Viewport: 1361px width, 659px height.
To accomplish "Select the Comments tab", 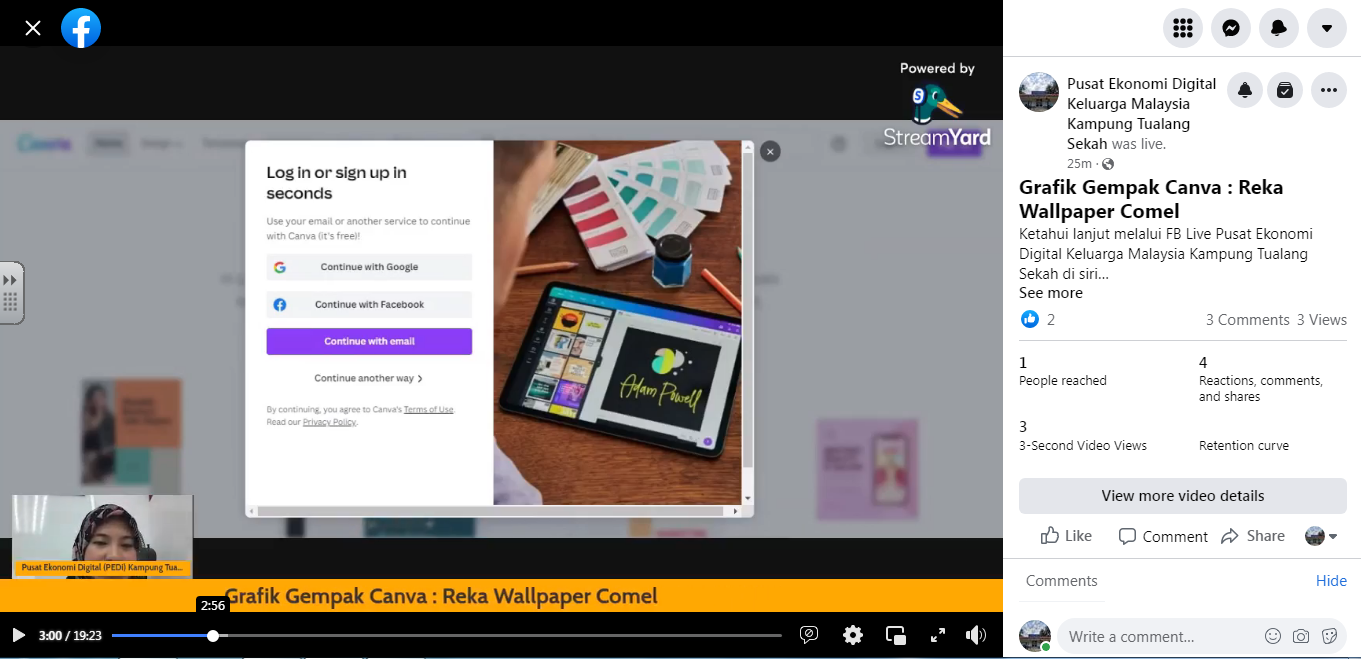I will click(1061, 581).
